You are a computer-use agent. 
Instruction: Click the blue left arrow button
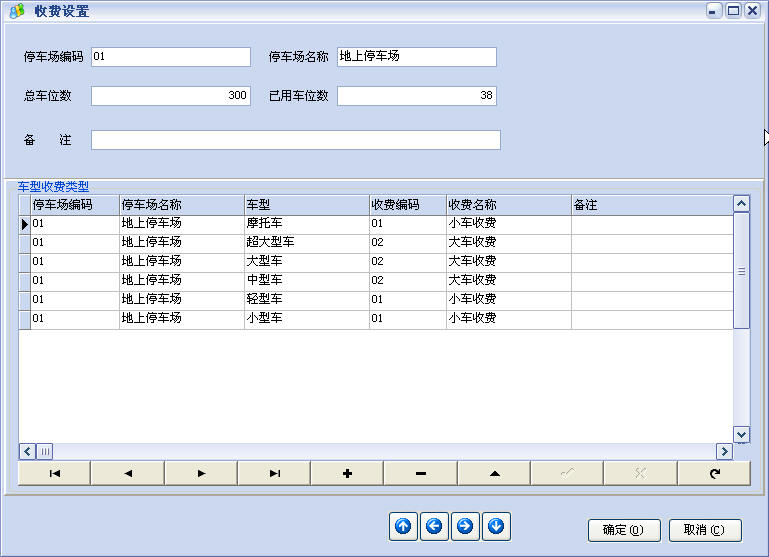tap(434, 526)
